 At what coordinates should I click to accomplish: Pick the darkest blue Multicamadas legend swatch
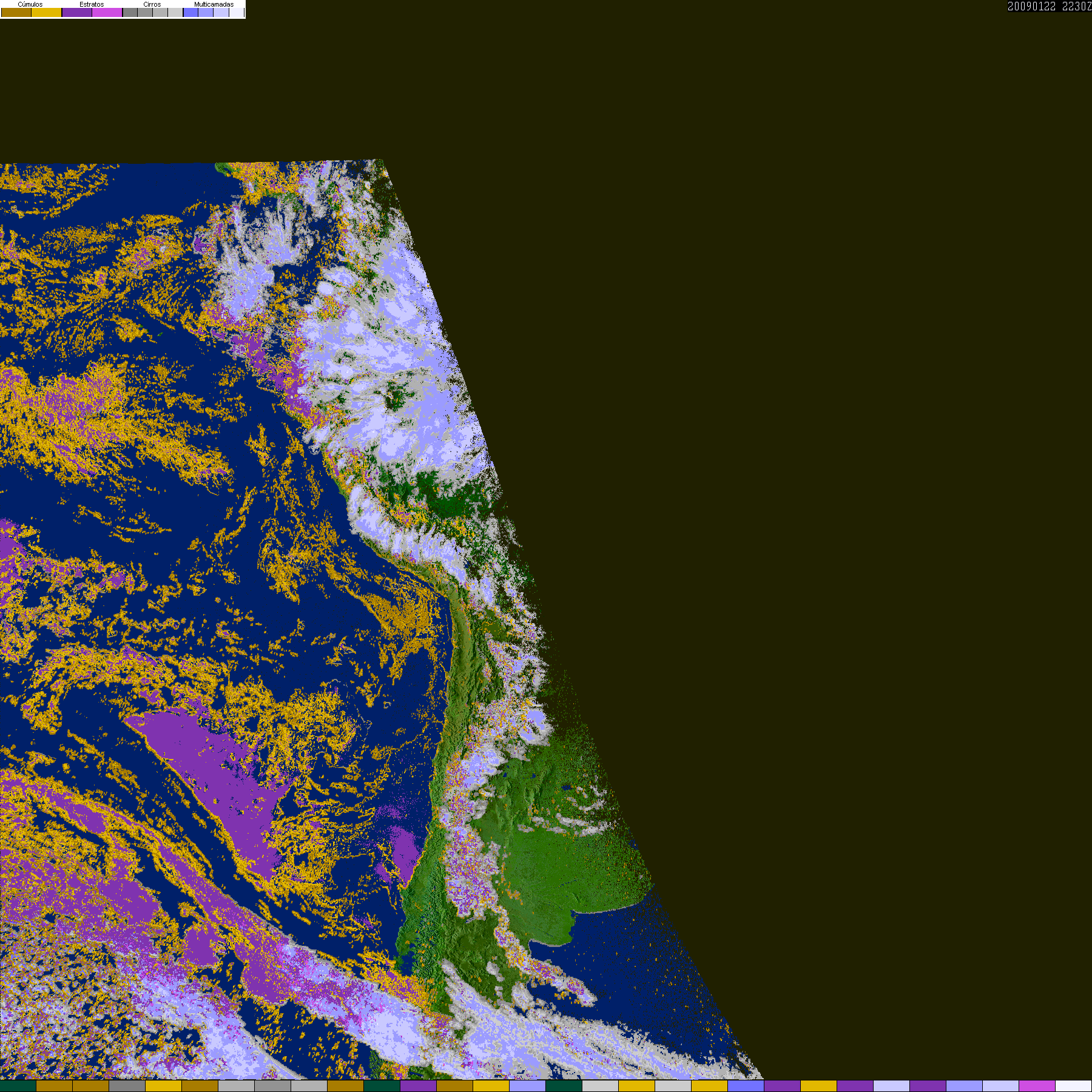pyautogui.click(x=191, y=13)
